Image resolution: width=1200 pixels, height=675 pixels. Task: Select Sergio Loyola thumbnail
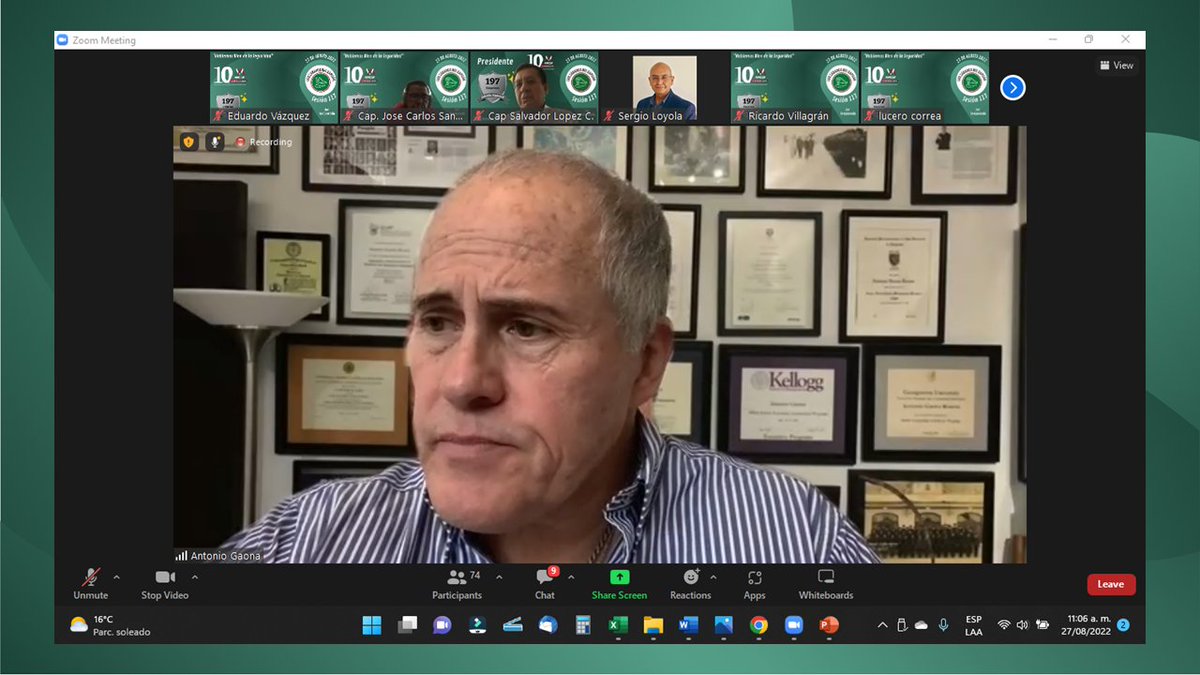pyautogui.click(x=664, y=88)
